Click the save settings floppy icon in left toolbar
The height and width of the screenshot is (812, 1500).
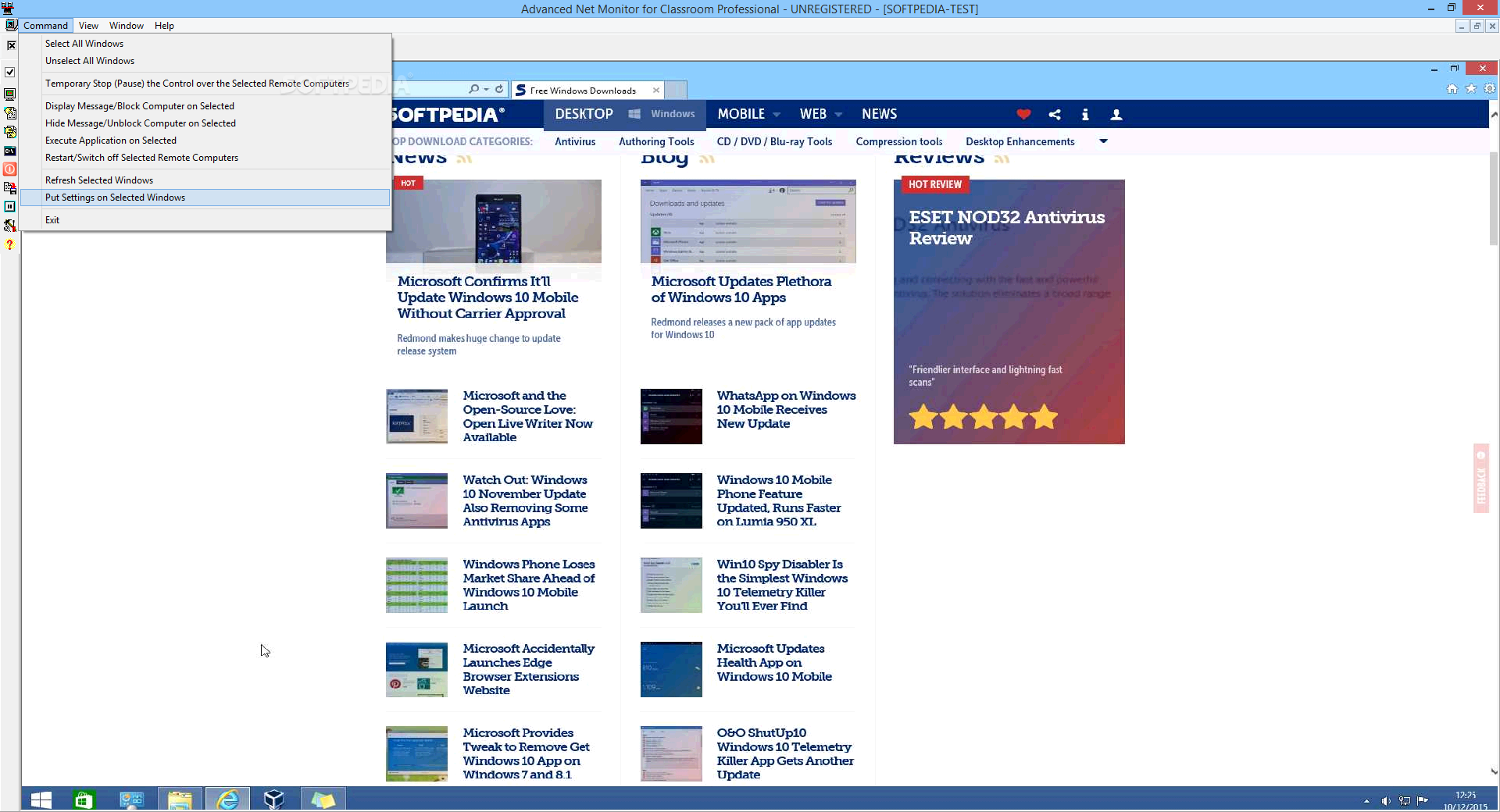[x=10, y=187]
